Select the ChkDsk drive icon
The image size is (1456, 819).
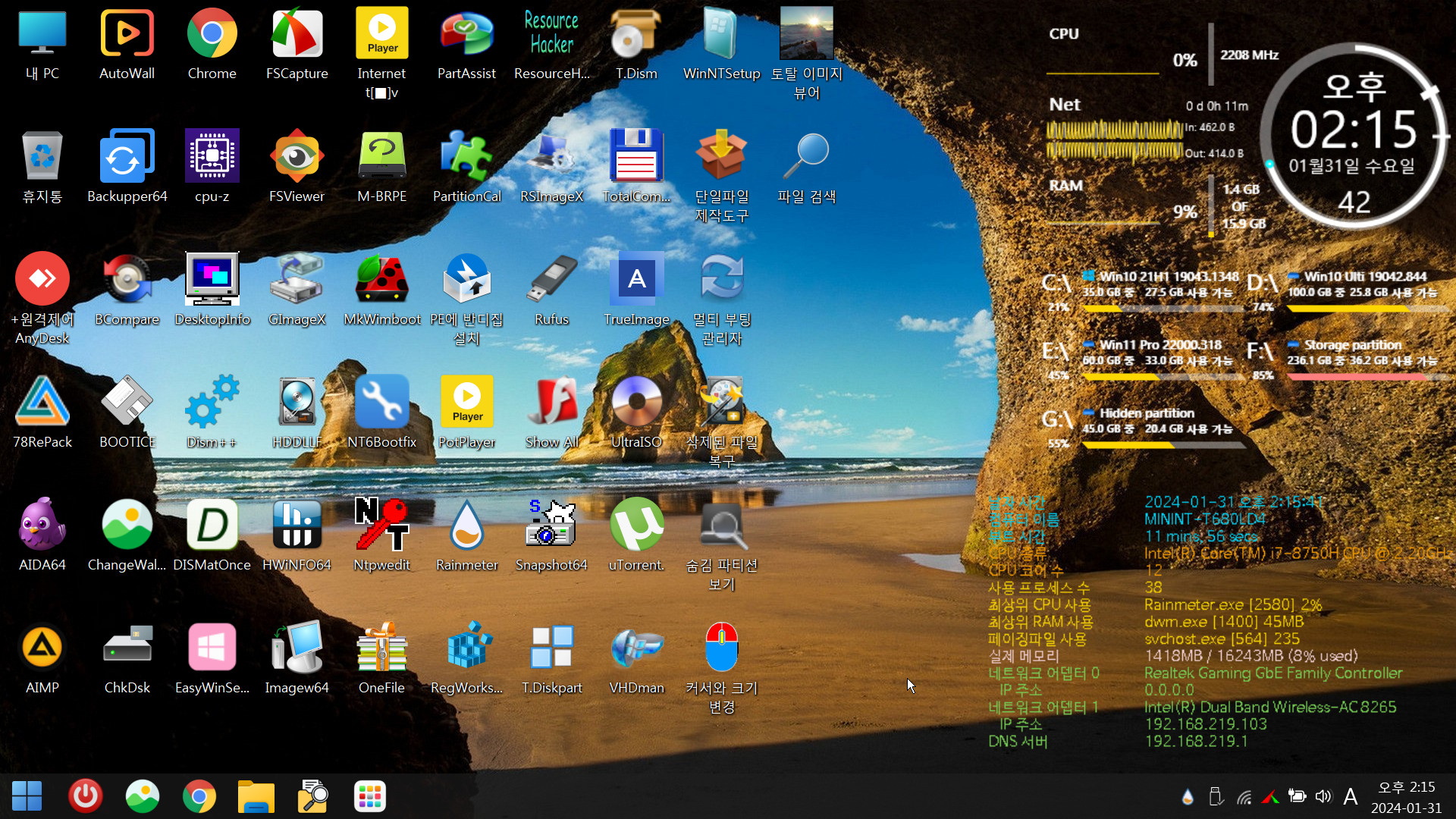point(127,658)
